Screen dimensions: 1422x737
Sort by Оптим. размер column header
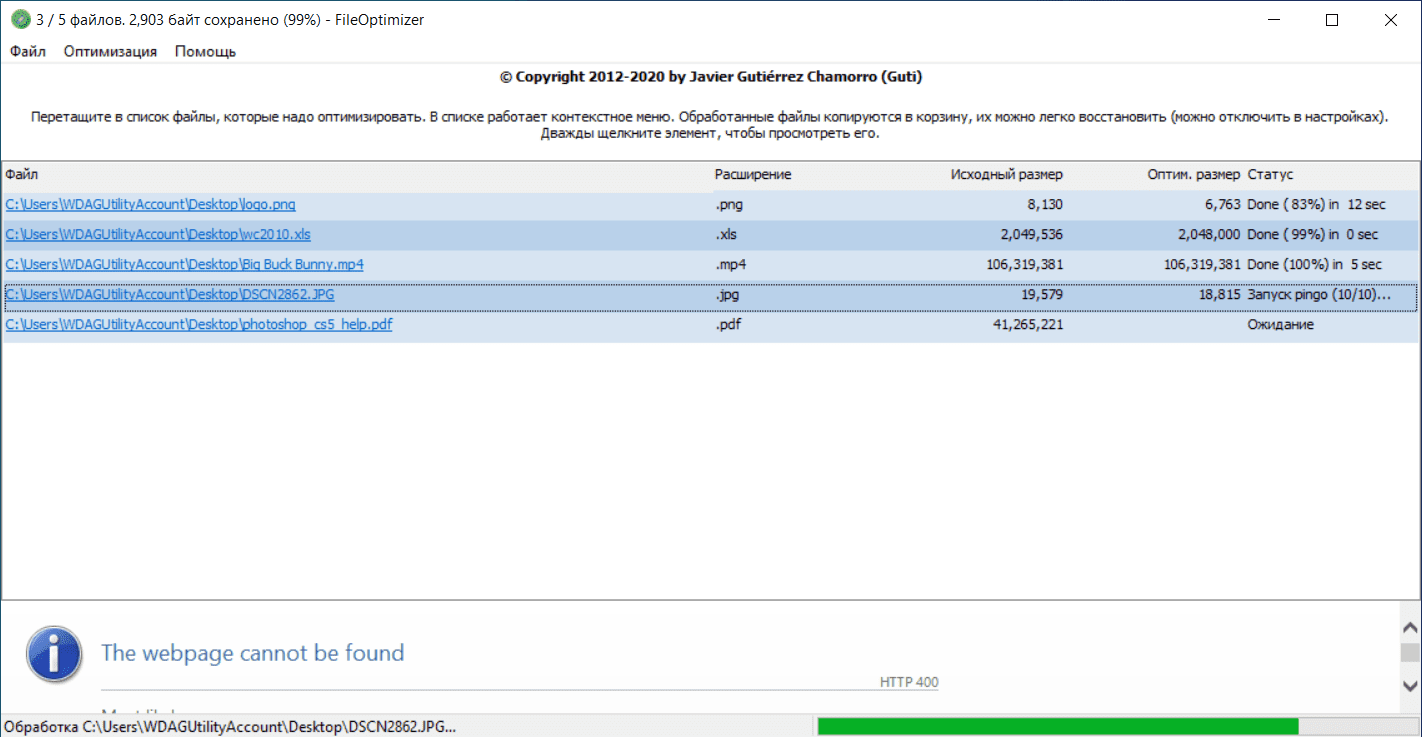(1193, 175)
